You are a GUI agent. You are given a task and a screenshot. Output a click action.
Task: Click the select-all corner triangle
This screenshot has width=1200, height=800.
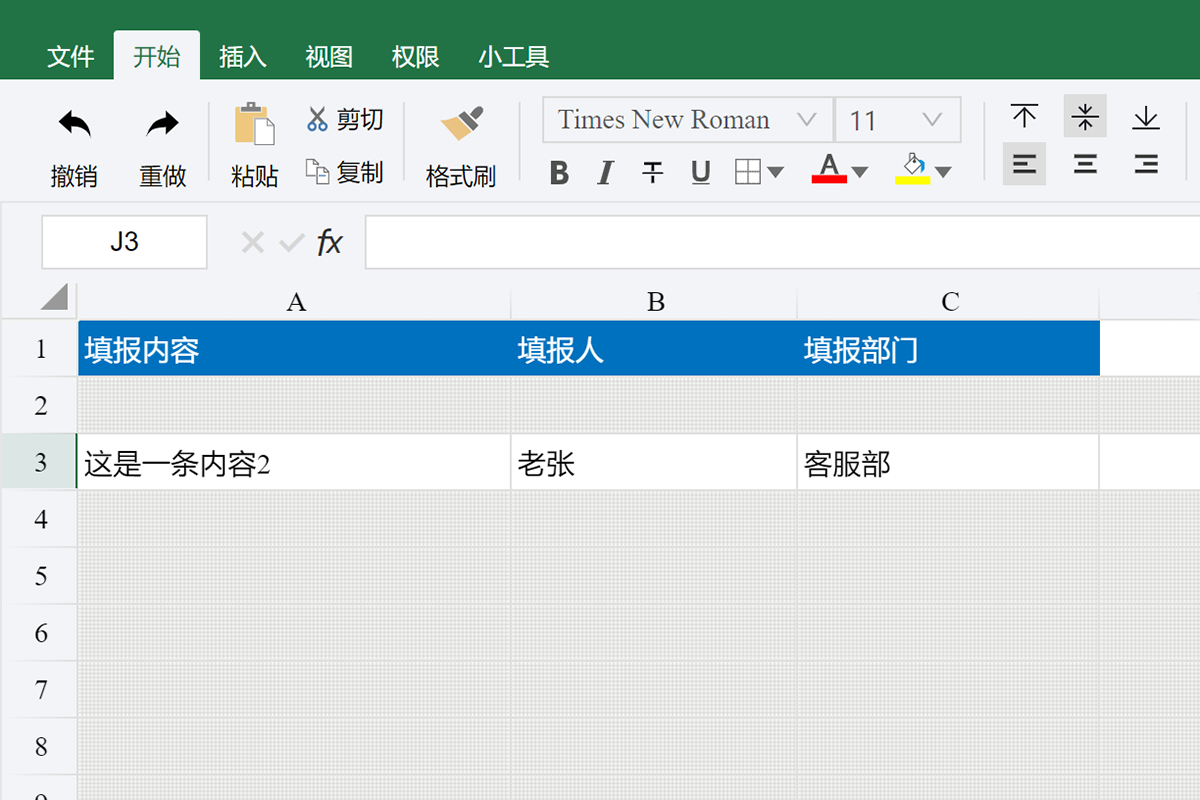[54, 297]
